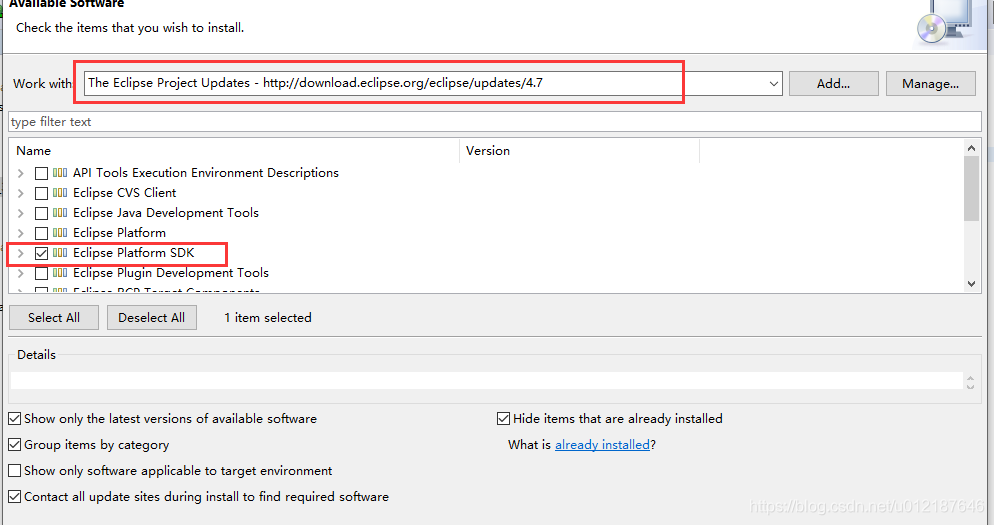Click the Details text area
Screen dimensions: 994x525
pos(487,380)
